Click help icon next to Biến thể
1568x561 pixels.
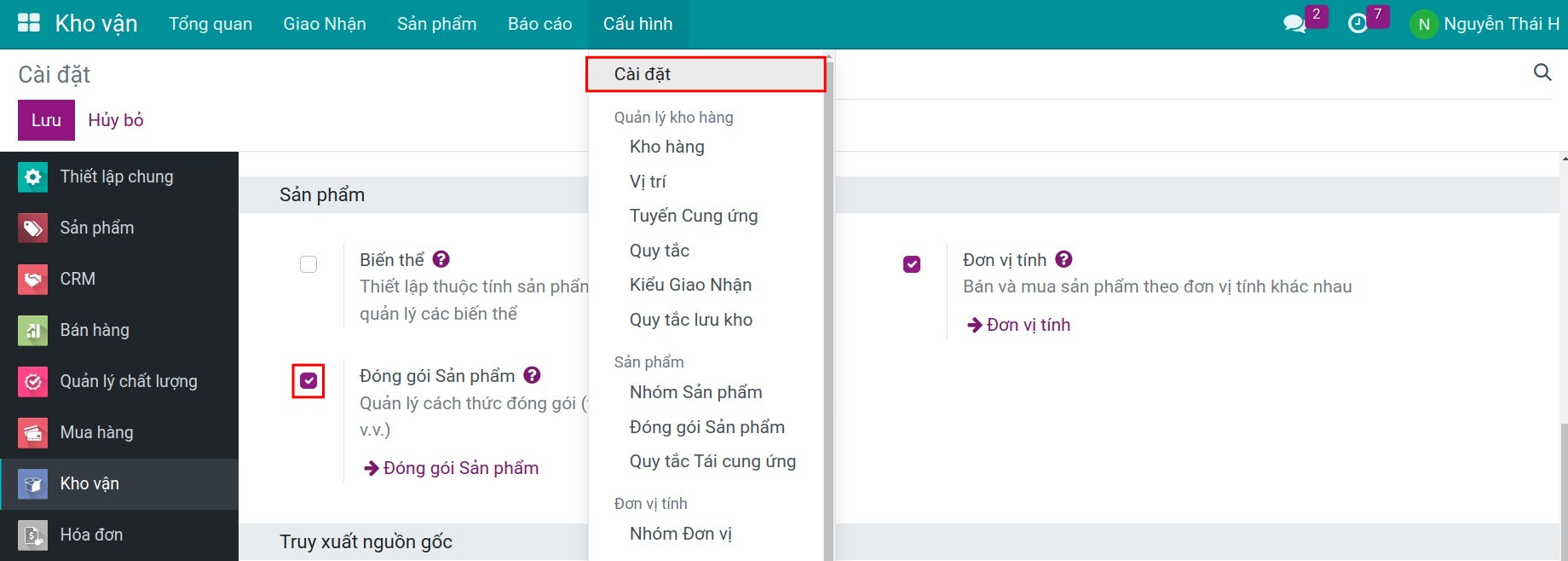441,259
